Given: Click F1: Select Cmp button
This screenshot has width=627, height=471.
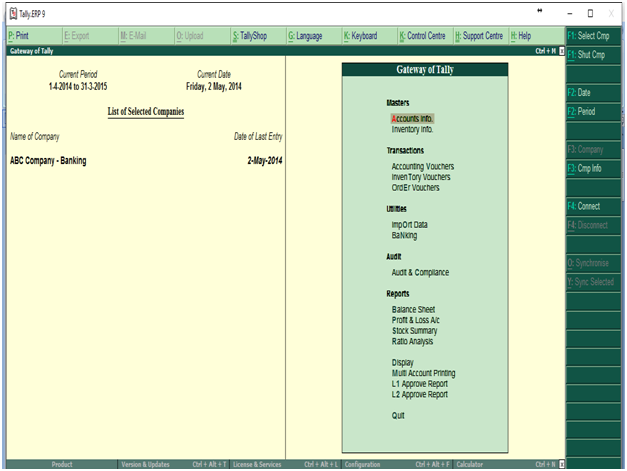Looking at the screenshot, I should click(593, 36).
